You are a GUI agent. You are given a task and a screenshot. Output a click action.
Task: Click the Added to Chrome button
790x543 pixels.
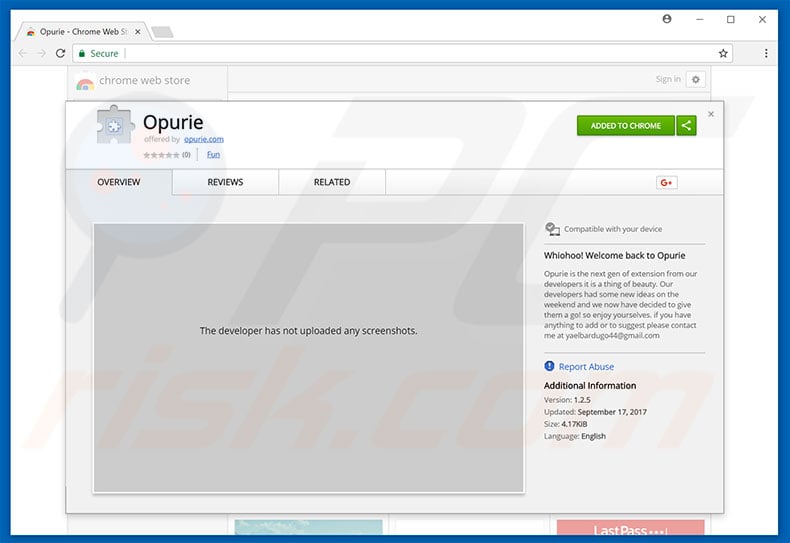[x=625, y=126]
